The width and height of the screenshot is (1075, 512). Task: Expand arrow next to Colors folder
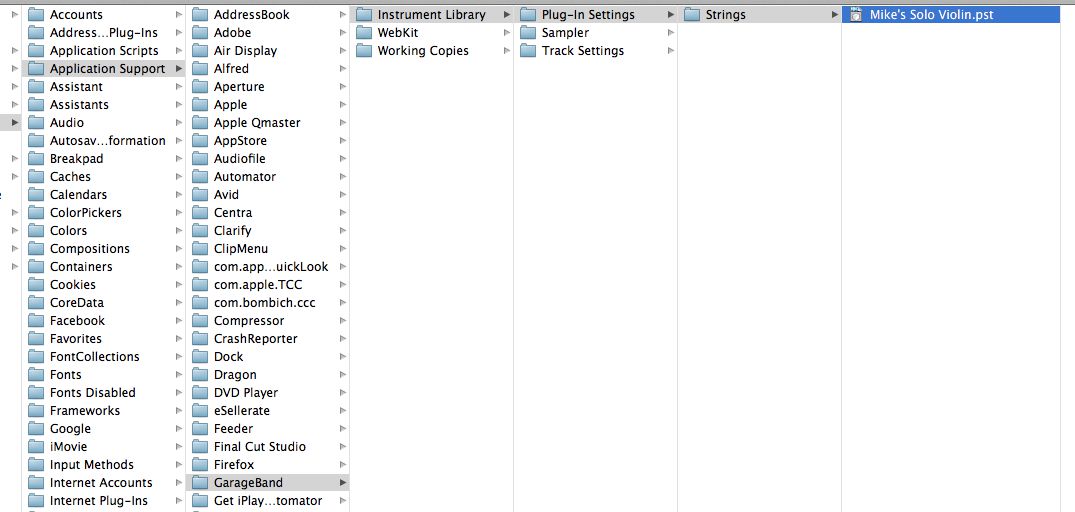click(179, 230)
